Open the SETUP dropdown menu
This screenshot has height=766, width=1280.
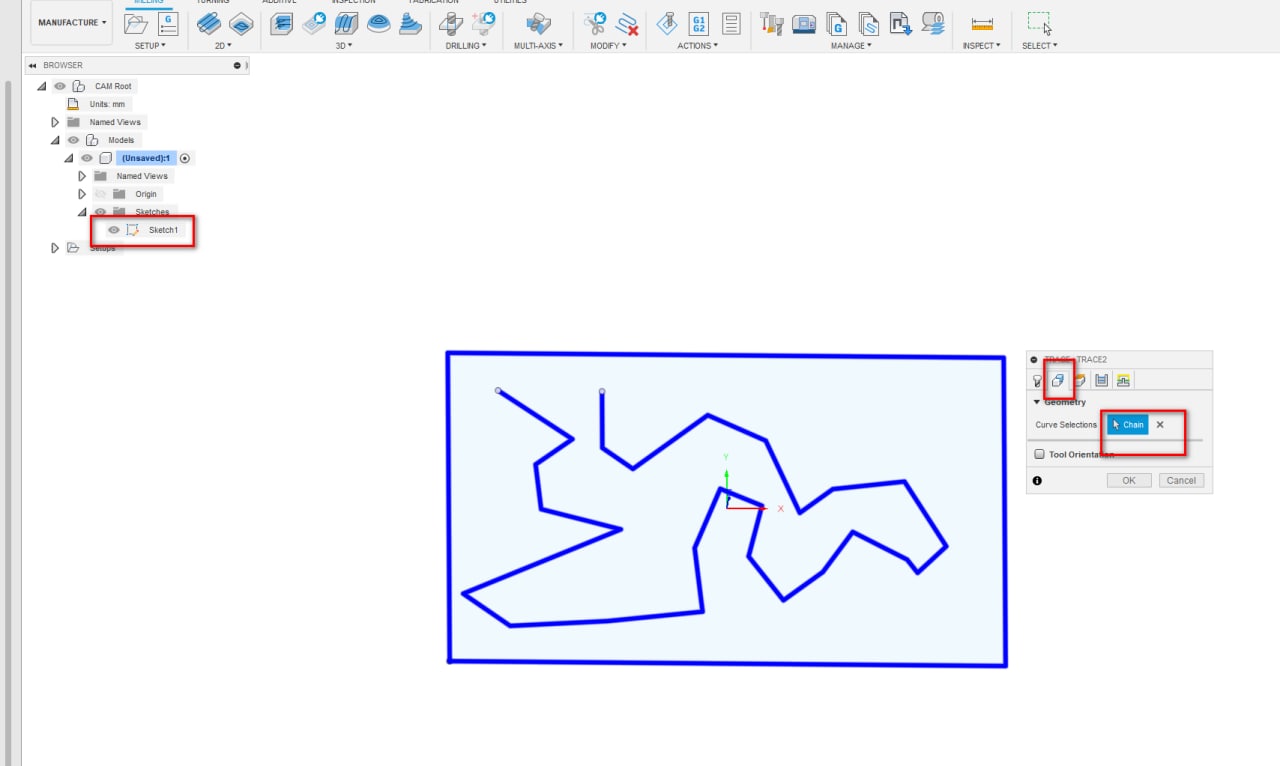150,46
